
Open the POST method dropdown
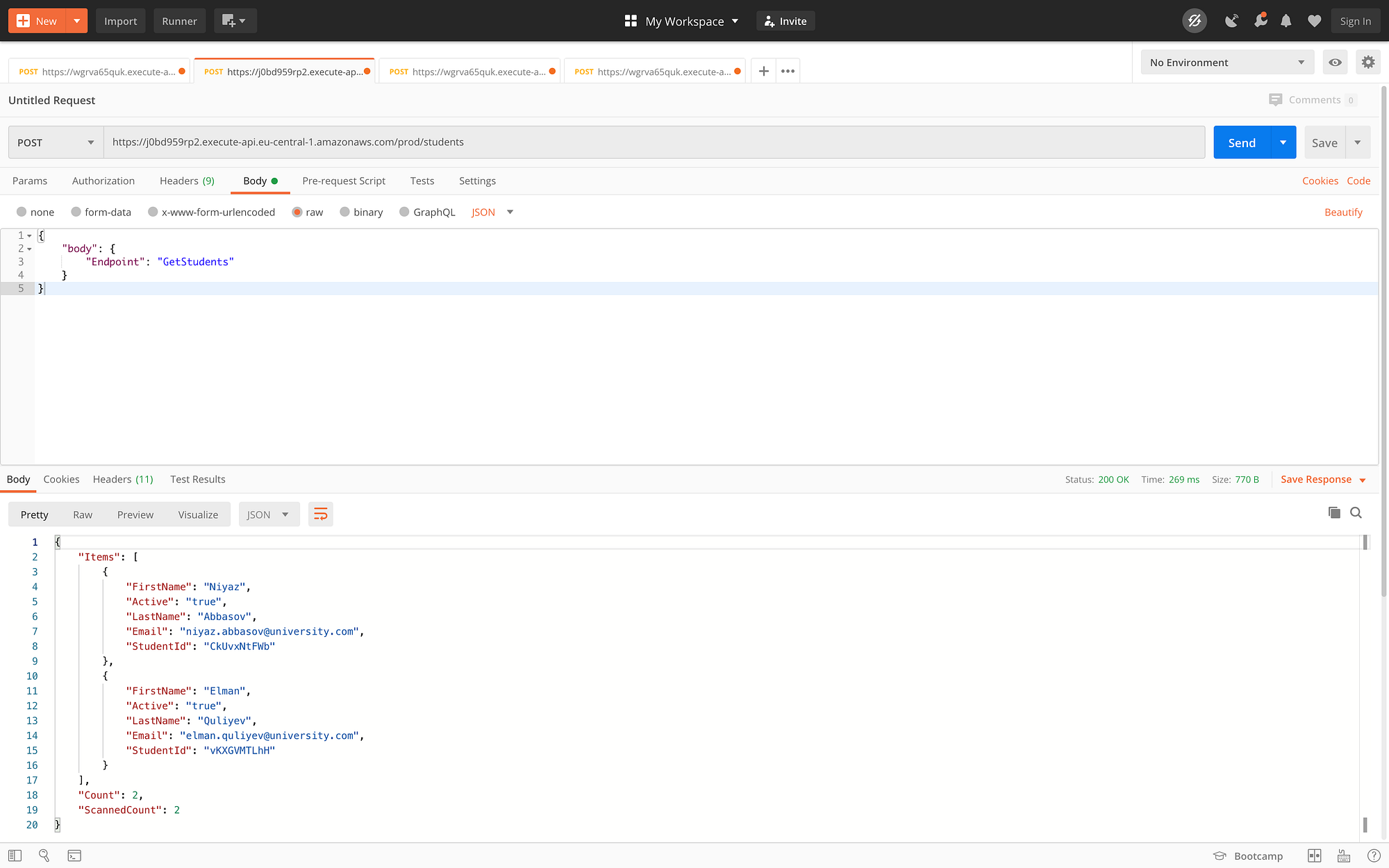[56, 142]
